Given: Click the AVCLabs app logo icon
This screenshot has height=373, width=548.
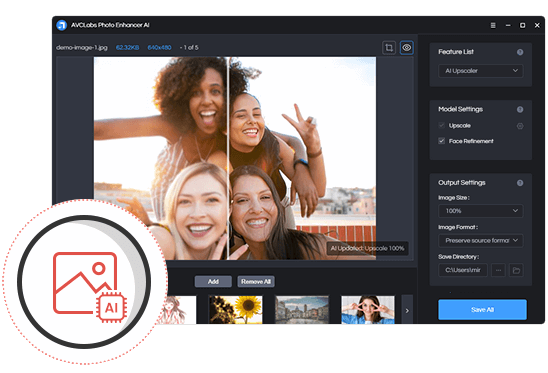Looking at the screenshot, I should [x=62, y=25].
